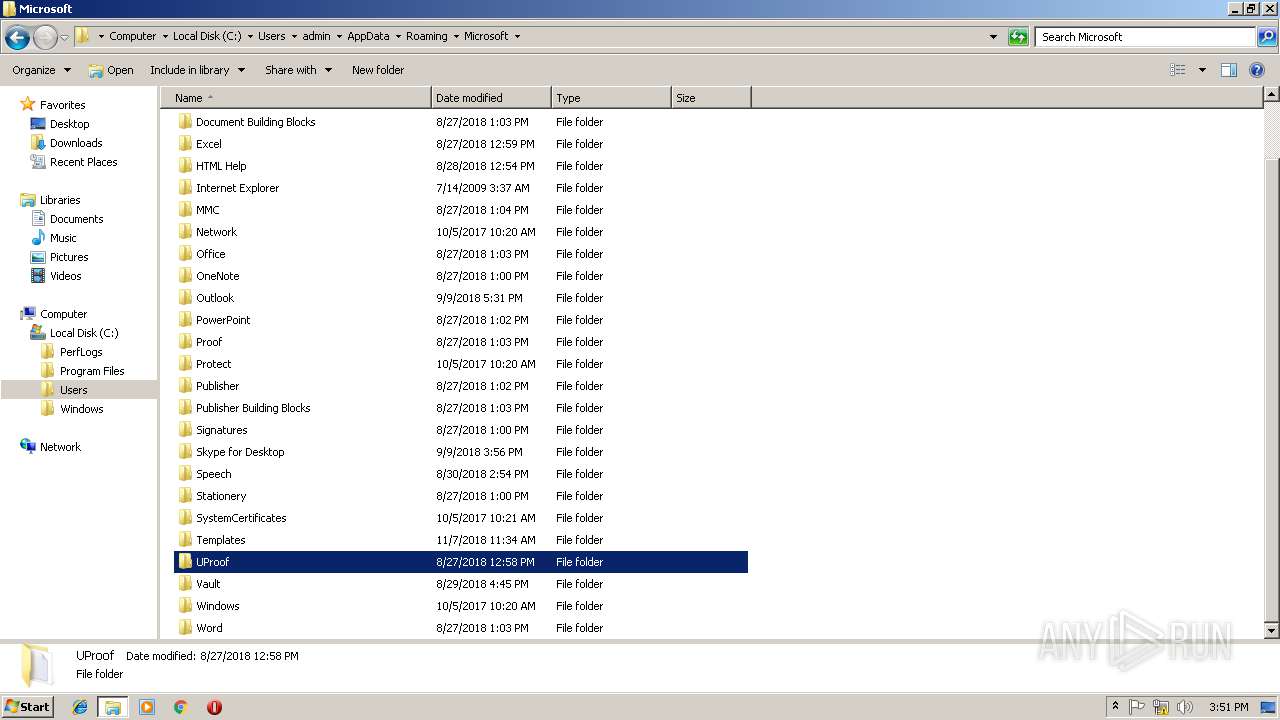Expand dropdown arrow after Users breadcrumb
The image size is (1280, 720).
tap(294, 36)
